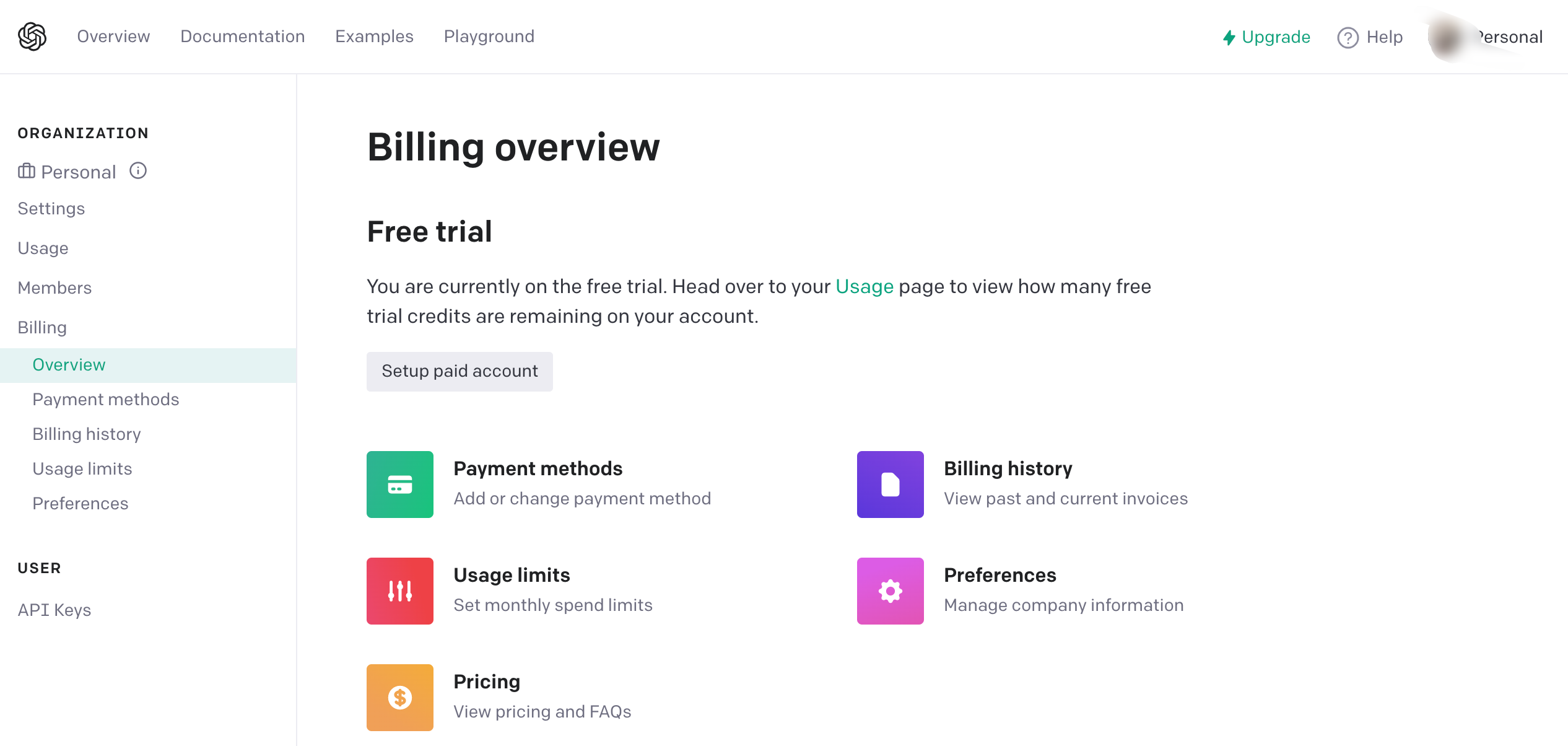Click the Preferences gear icon

[x=890, y=590]
